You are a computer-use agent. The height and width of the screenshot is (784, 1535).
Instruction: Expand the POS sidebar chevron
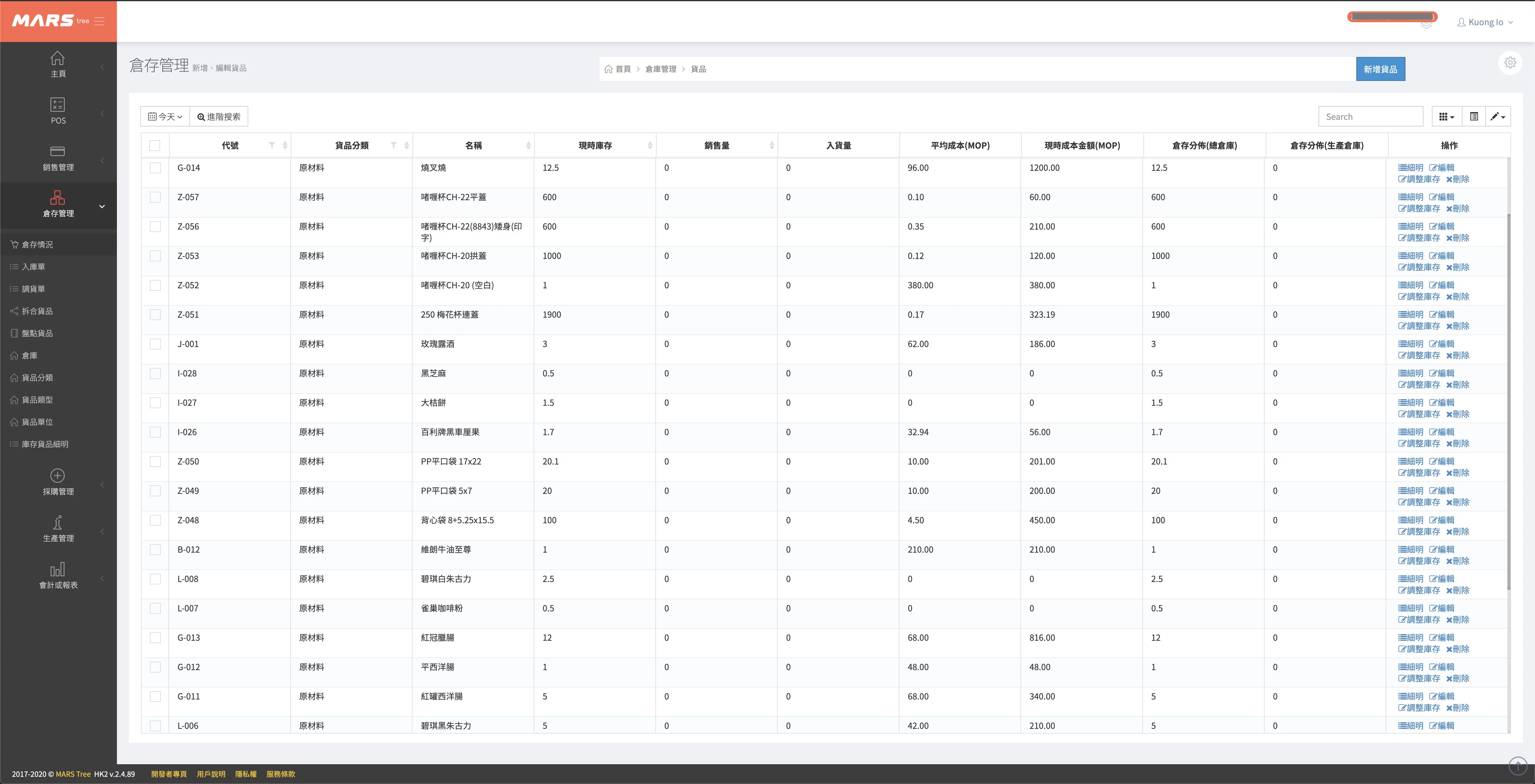(x=102, y=113)
